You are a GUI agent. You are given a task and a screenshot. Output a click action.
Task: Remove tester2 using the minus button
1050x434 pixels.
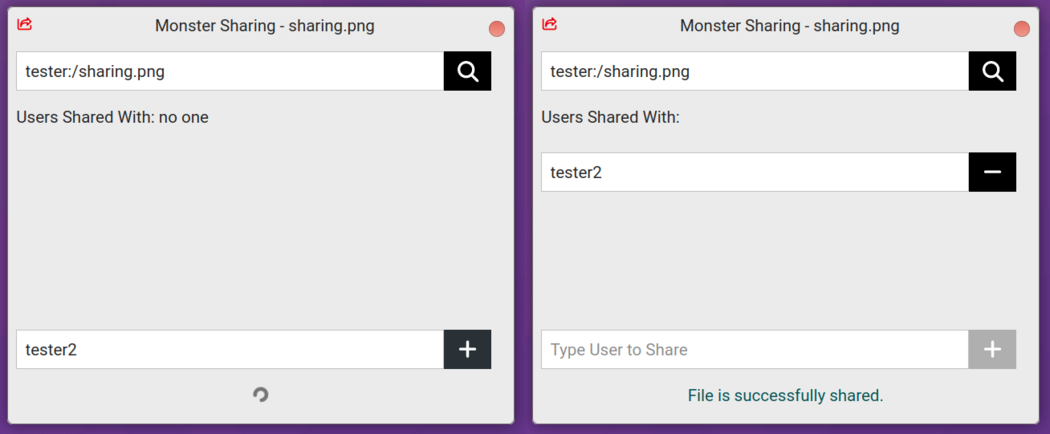click(992, 172)
